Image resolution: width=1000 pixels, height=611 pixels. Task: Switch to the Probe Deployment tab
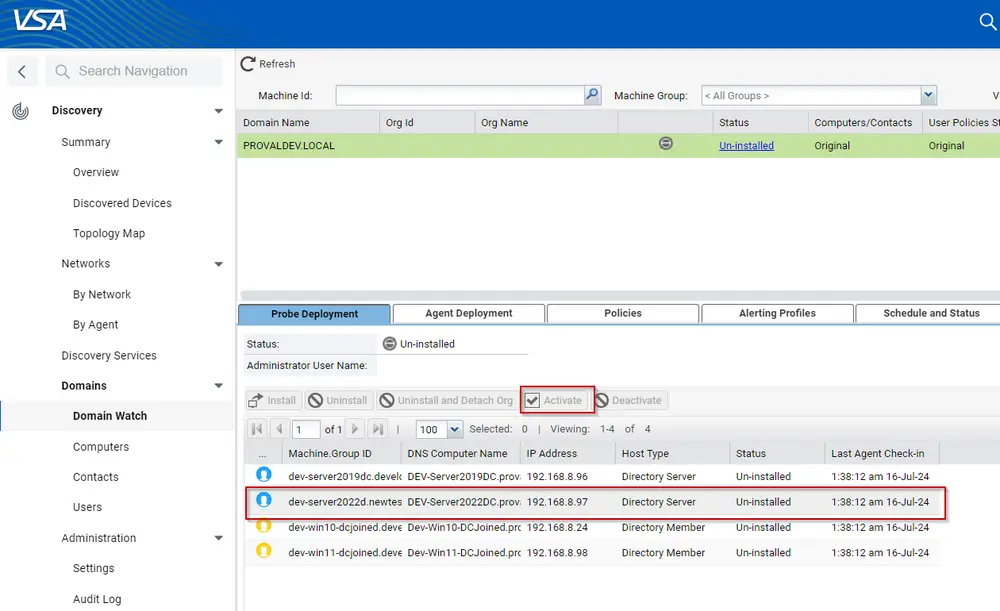point(314,314)
